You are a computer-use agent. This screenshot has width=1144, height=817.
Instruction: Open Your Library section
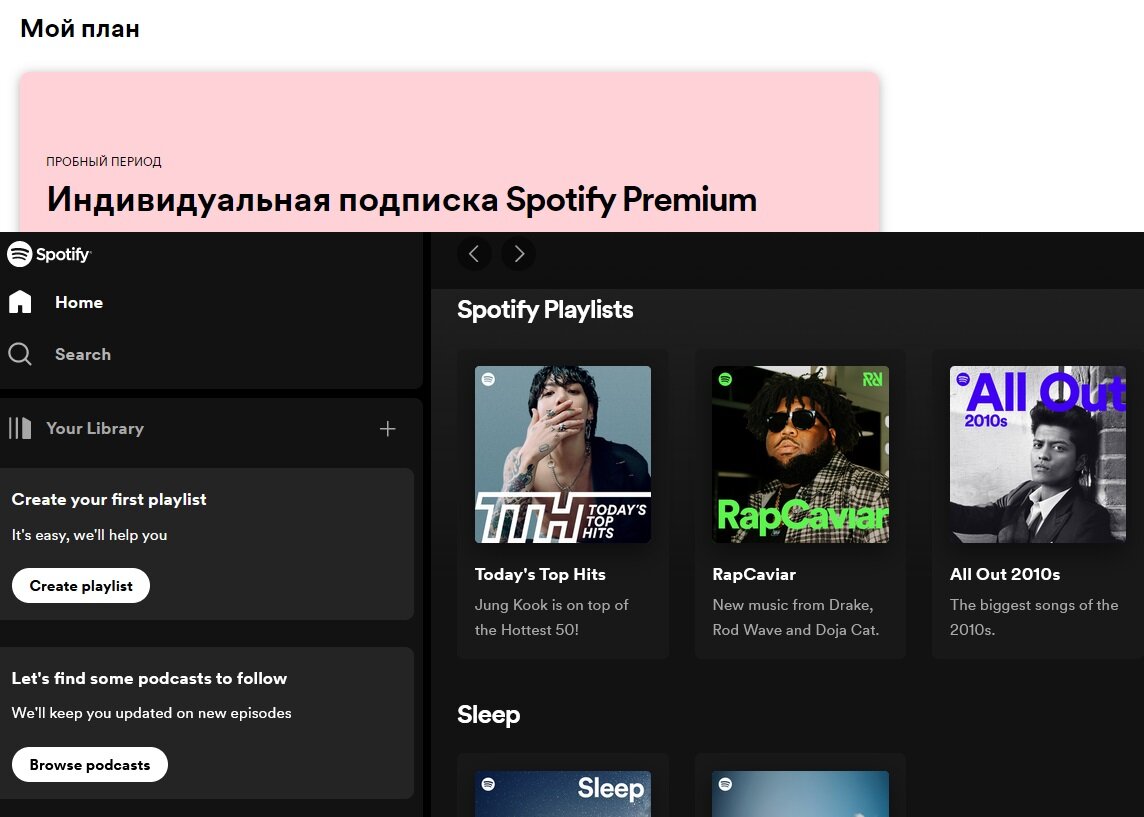click(x=95, y=428)
